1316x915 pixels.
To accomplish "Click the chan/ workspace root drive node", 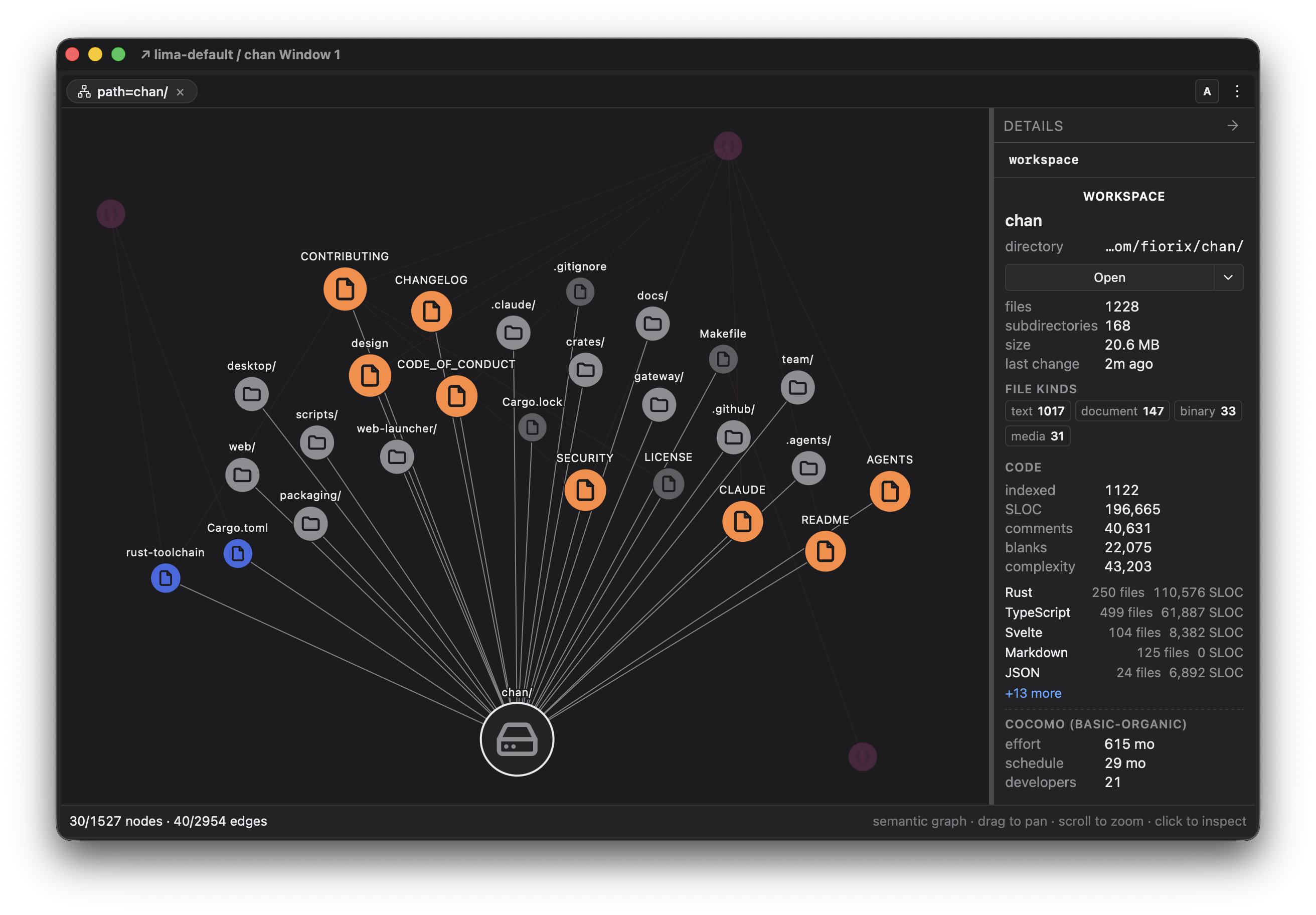I will coord(517,739).
